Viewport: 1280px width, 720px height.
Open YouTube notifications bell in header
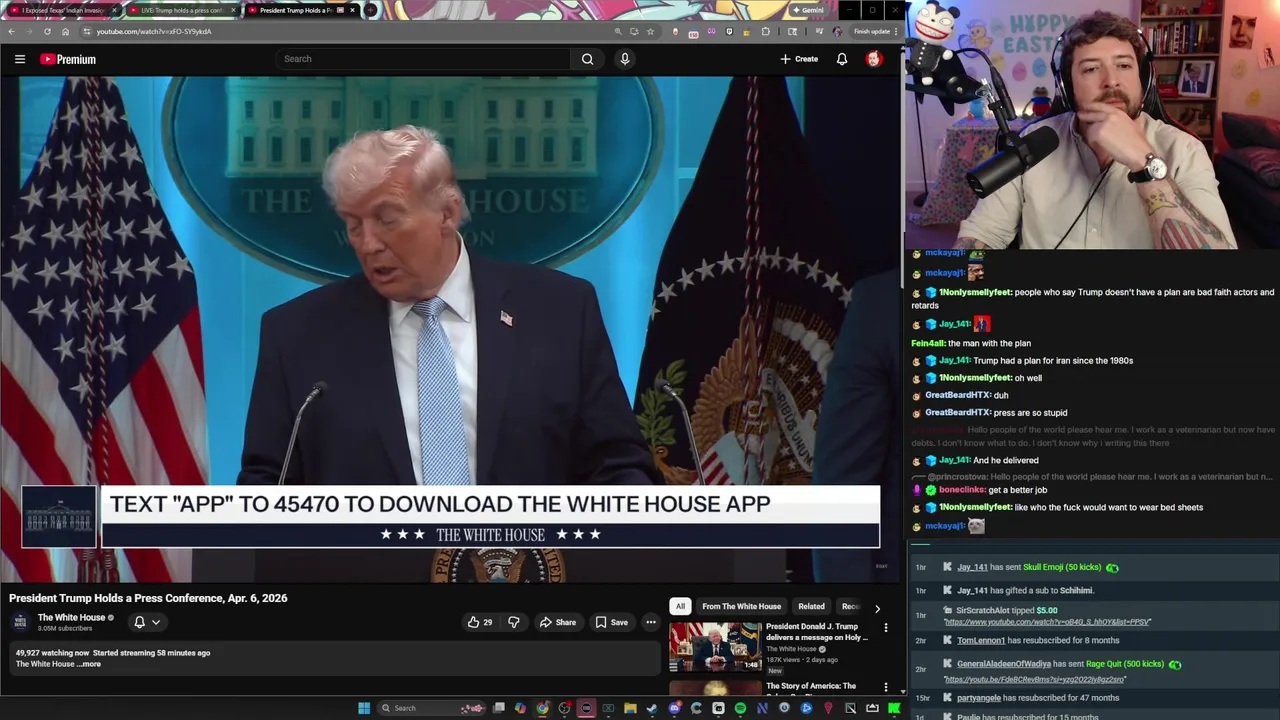(x=842, y=59)
